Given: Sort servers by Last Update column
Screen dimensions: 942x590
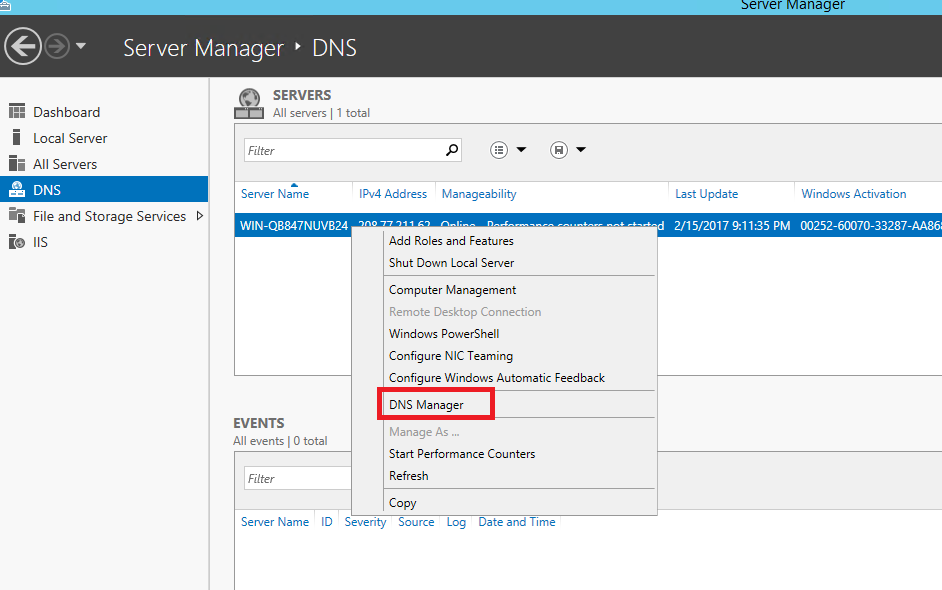Looking at the screenshot, I should point(706,194).
